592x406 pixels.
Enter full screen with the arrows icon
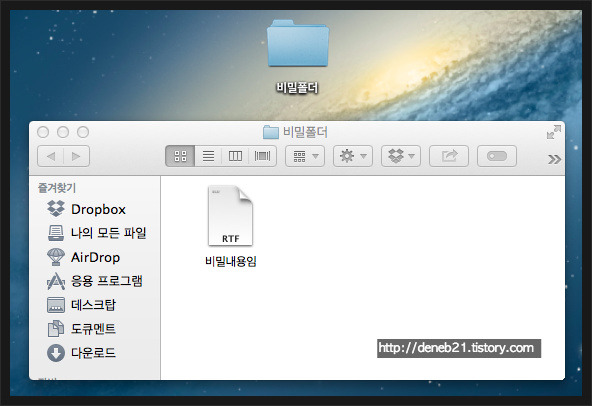click(553, 132)
